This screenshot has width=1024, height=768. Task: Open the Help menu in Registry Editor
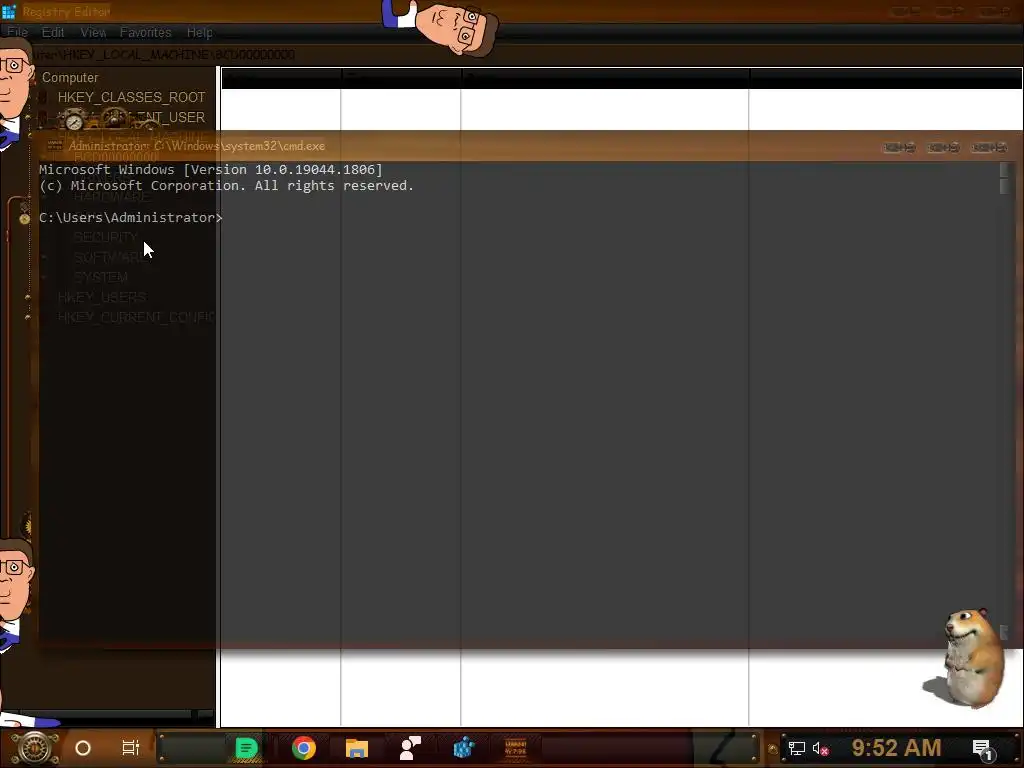point(200,32)
